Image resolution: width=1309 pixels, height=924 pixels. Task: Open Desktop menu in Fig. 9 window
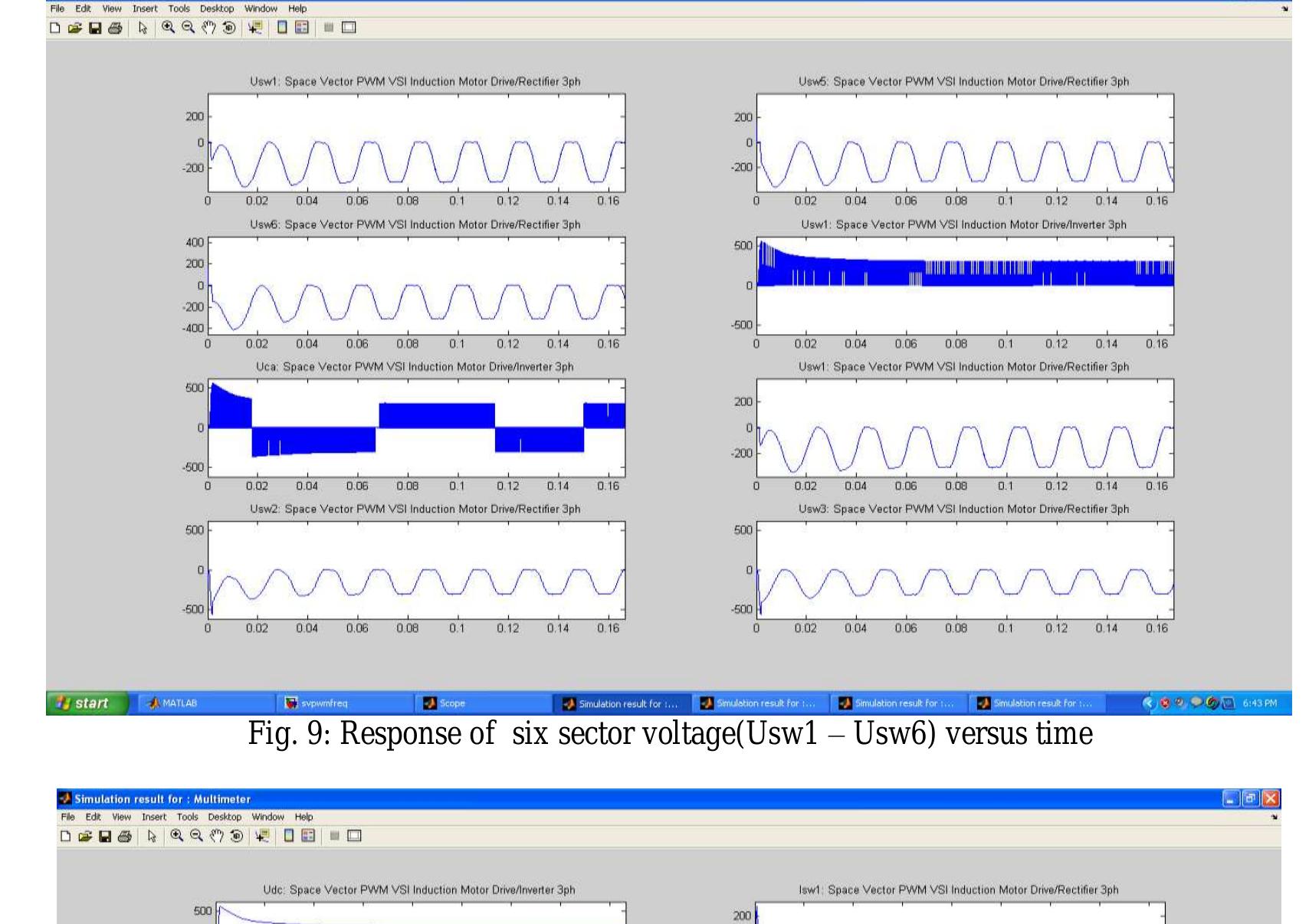point(217,9)
